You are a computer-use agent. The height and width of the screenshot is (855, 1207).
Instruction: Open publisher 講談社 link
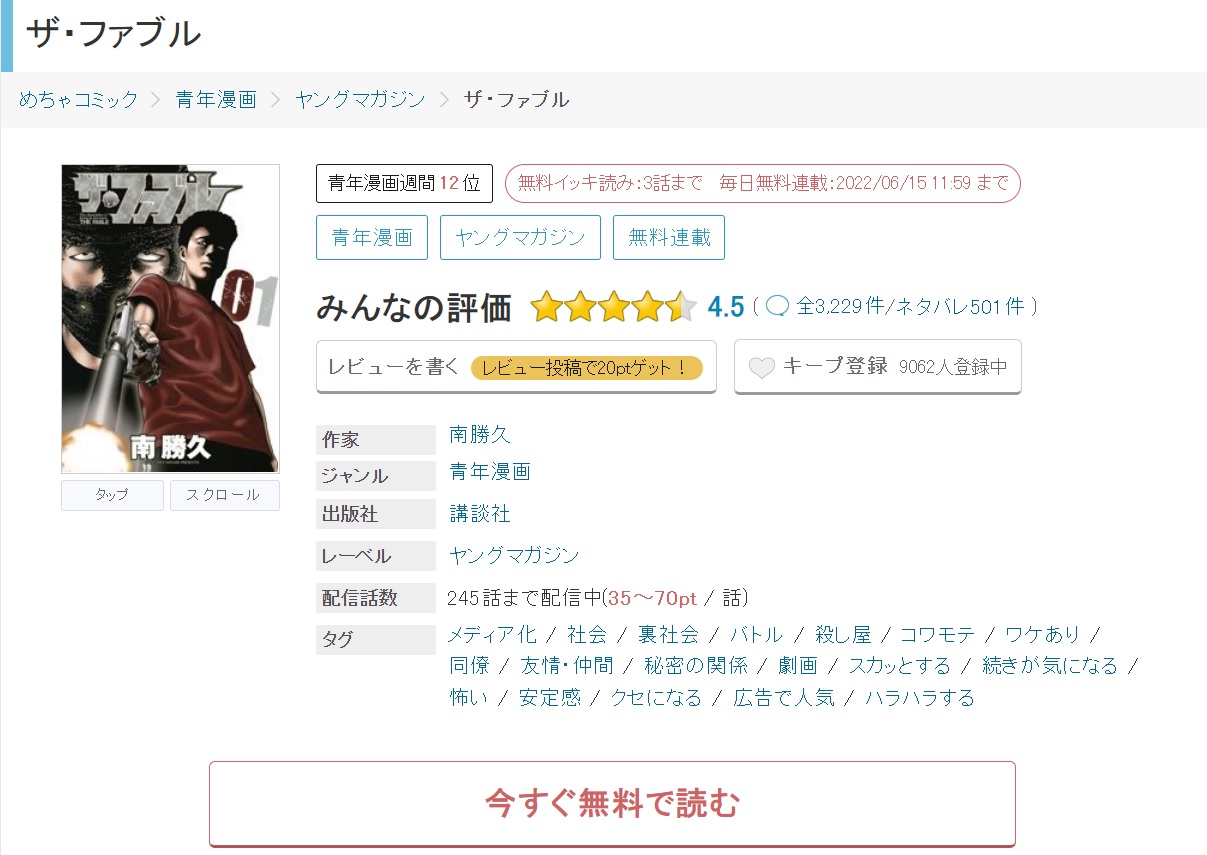pyautogui.click(x=480, y=514)
